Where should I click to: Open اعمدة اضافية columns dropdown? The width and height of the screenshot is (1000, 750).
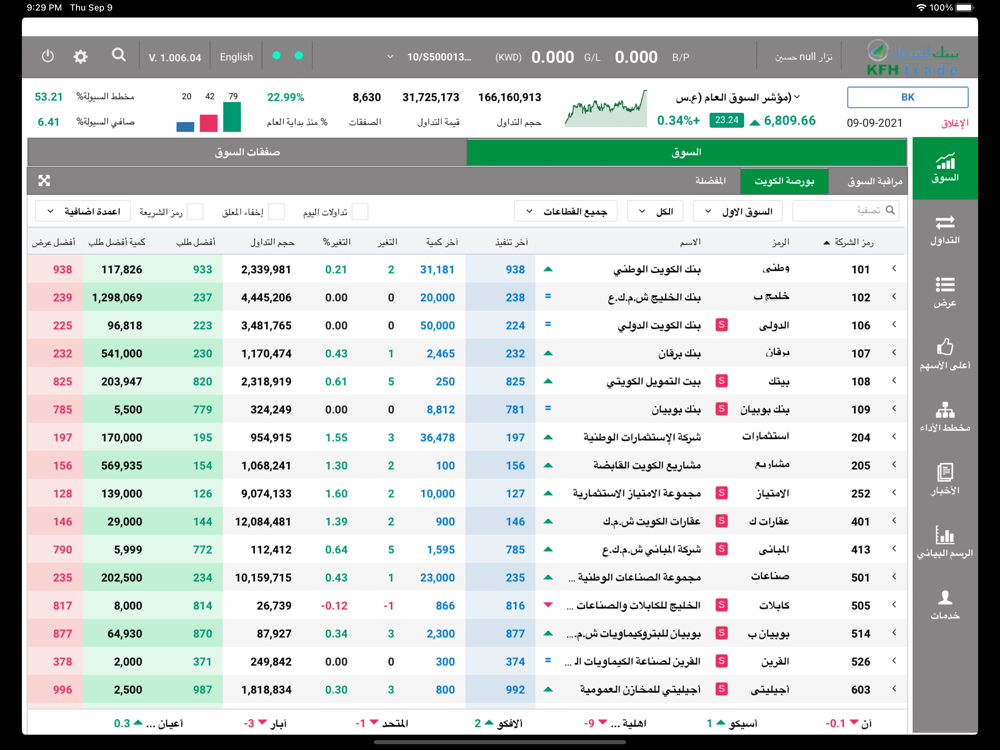point(83,211)
